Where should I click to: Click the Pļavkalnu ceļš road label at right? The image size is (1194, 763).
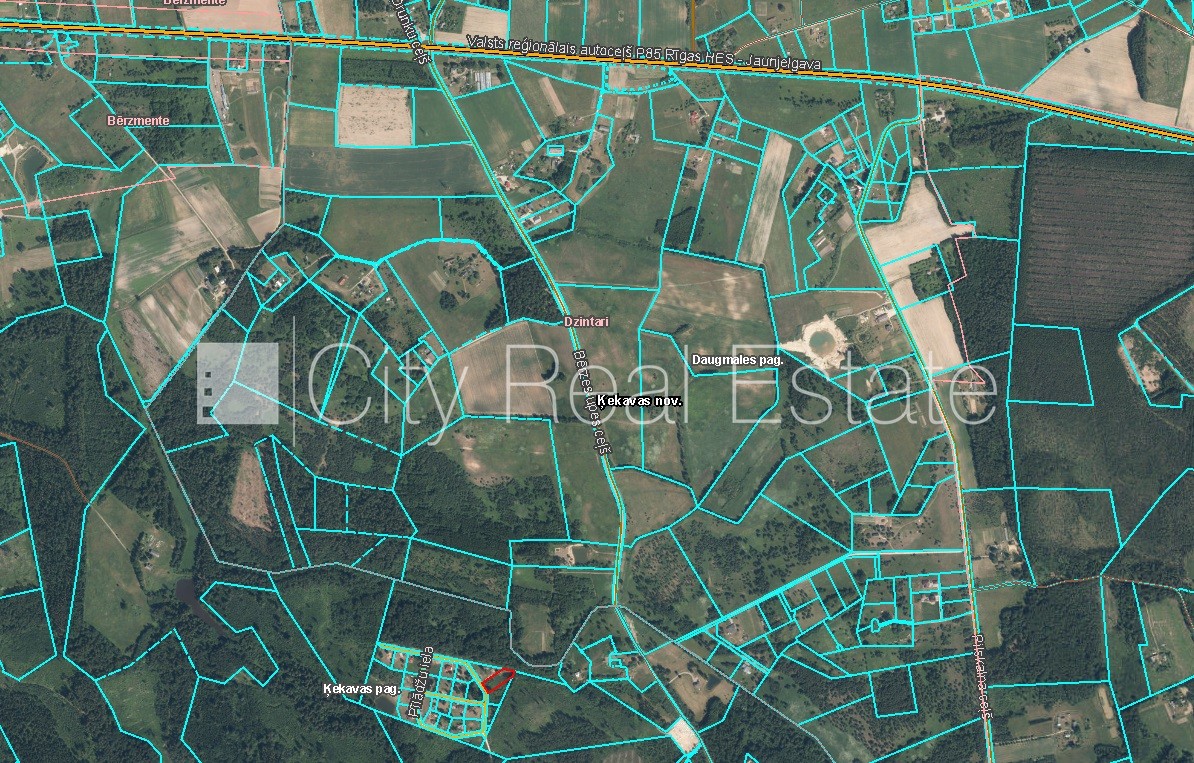coord(978,680)
